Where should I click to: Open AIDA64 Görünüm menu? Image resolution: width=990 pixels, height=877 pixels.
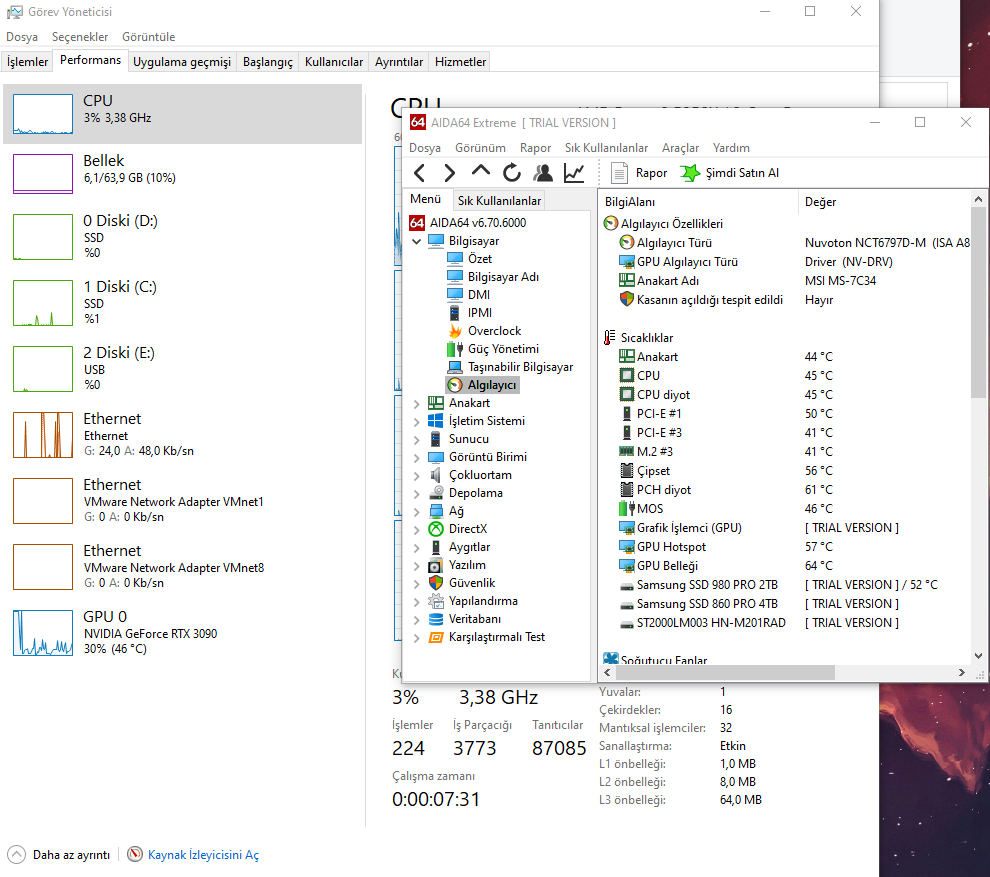click(x=480, y=148)
